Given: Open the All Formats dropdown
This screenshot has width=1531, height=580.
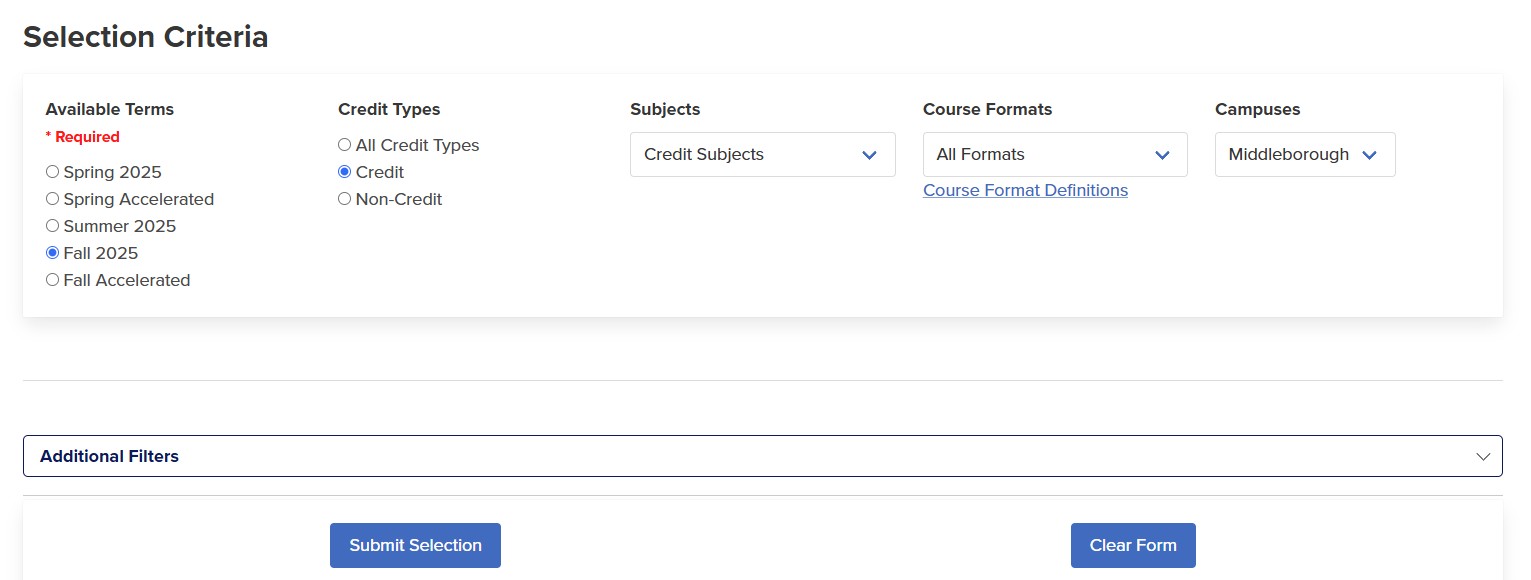Looking at the screenshot, I should coord(1055,154).
